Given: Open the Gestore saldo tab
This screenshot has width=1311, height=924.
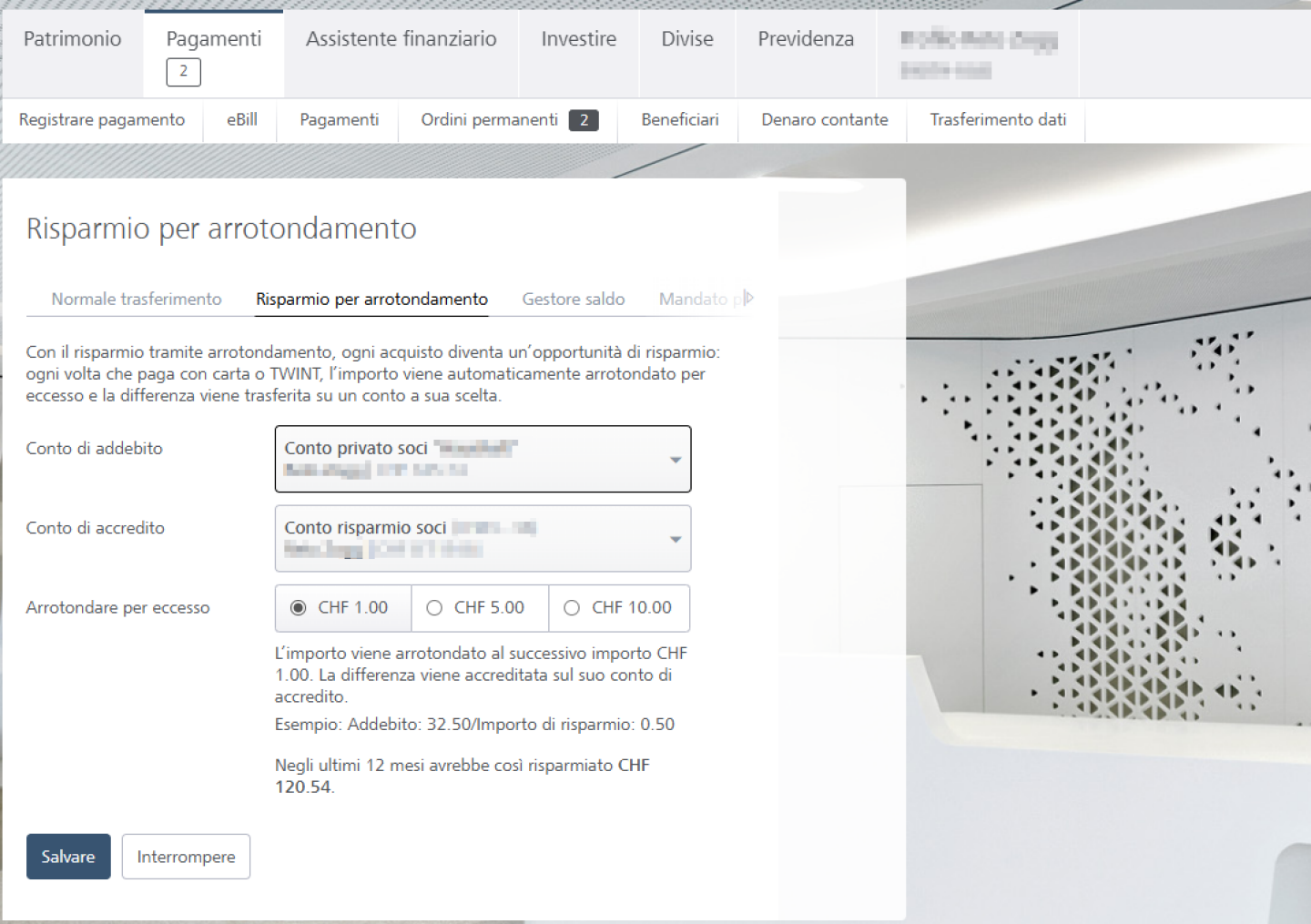Looking at the screenshot, I should 573,299.
